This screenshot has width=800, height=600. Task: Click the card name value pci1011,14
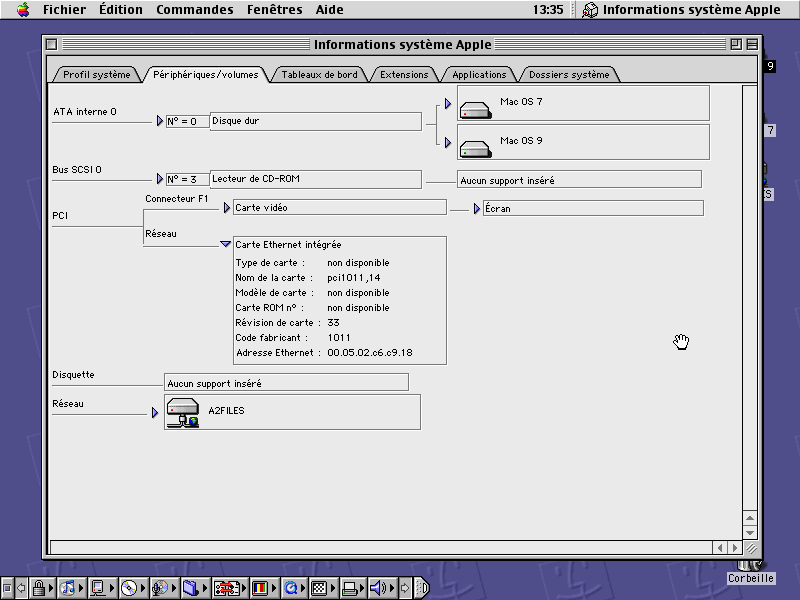click(354, 278)
